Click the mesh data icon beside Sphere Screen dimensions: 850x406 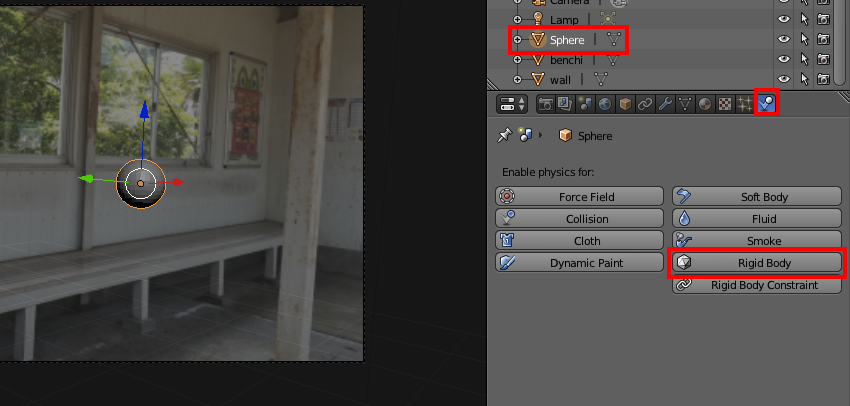tap(614, 39)
